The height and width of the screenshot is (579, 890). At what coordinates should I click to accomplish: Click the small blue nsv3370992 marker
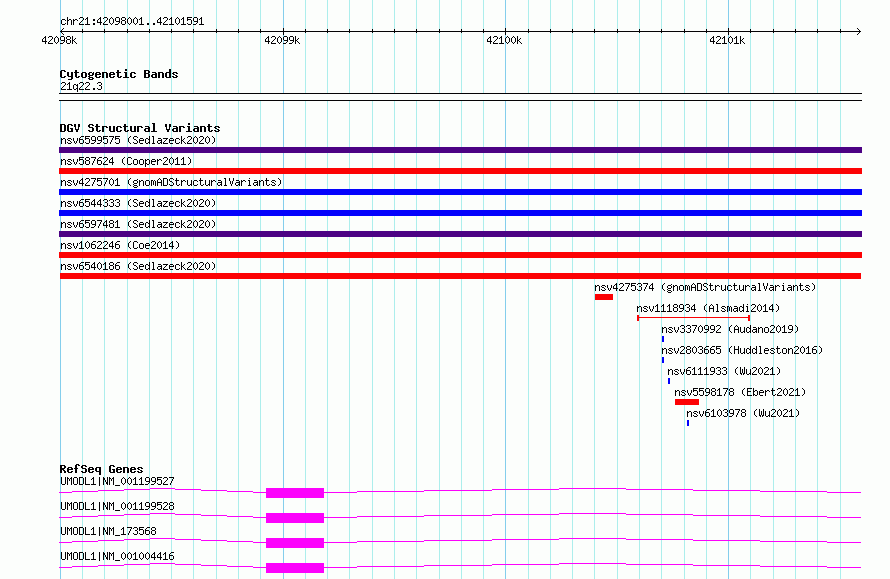click(662, 339)
